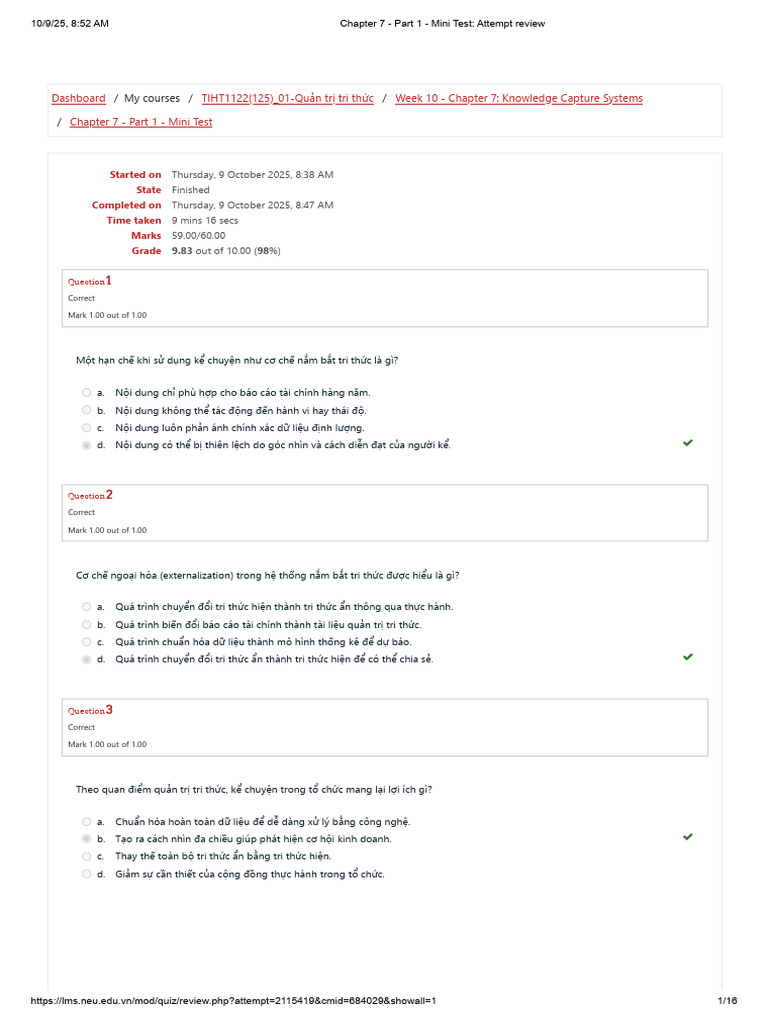Select Question 3 option c radio button
The image size is (768, 1024).
pyautogui.click(x=86, y=856)
